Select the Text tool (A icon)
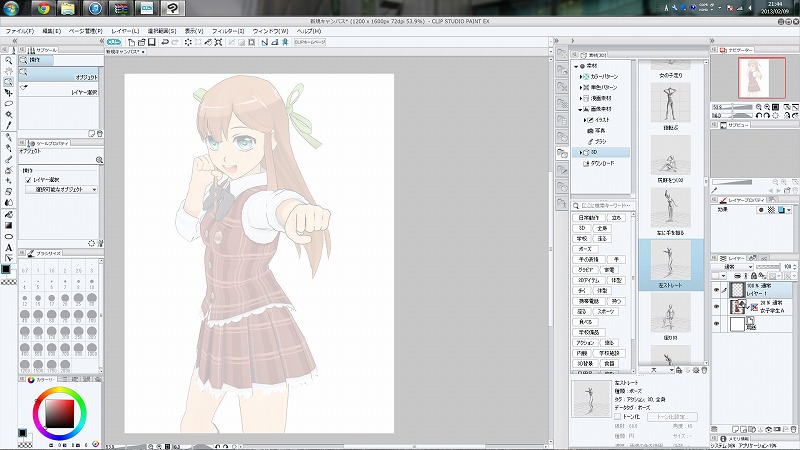The width and height of the screenshot is (800, 450). point(8,246)
